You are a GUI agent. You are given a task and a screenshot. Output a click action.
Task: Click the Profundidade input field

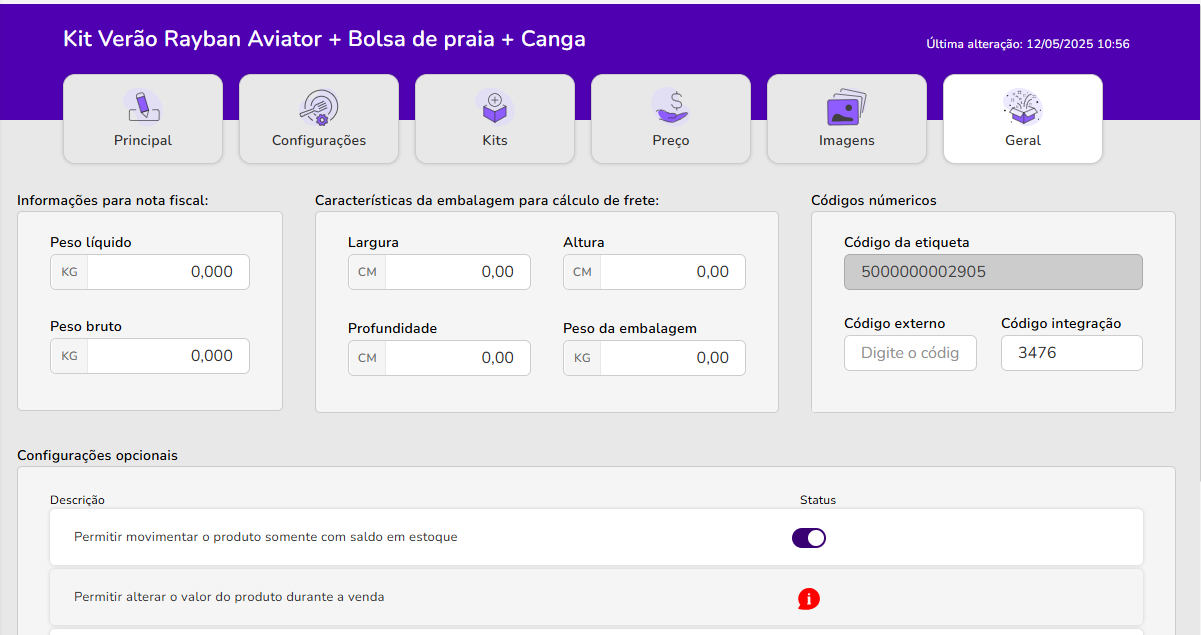pos(458,358)
